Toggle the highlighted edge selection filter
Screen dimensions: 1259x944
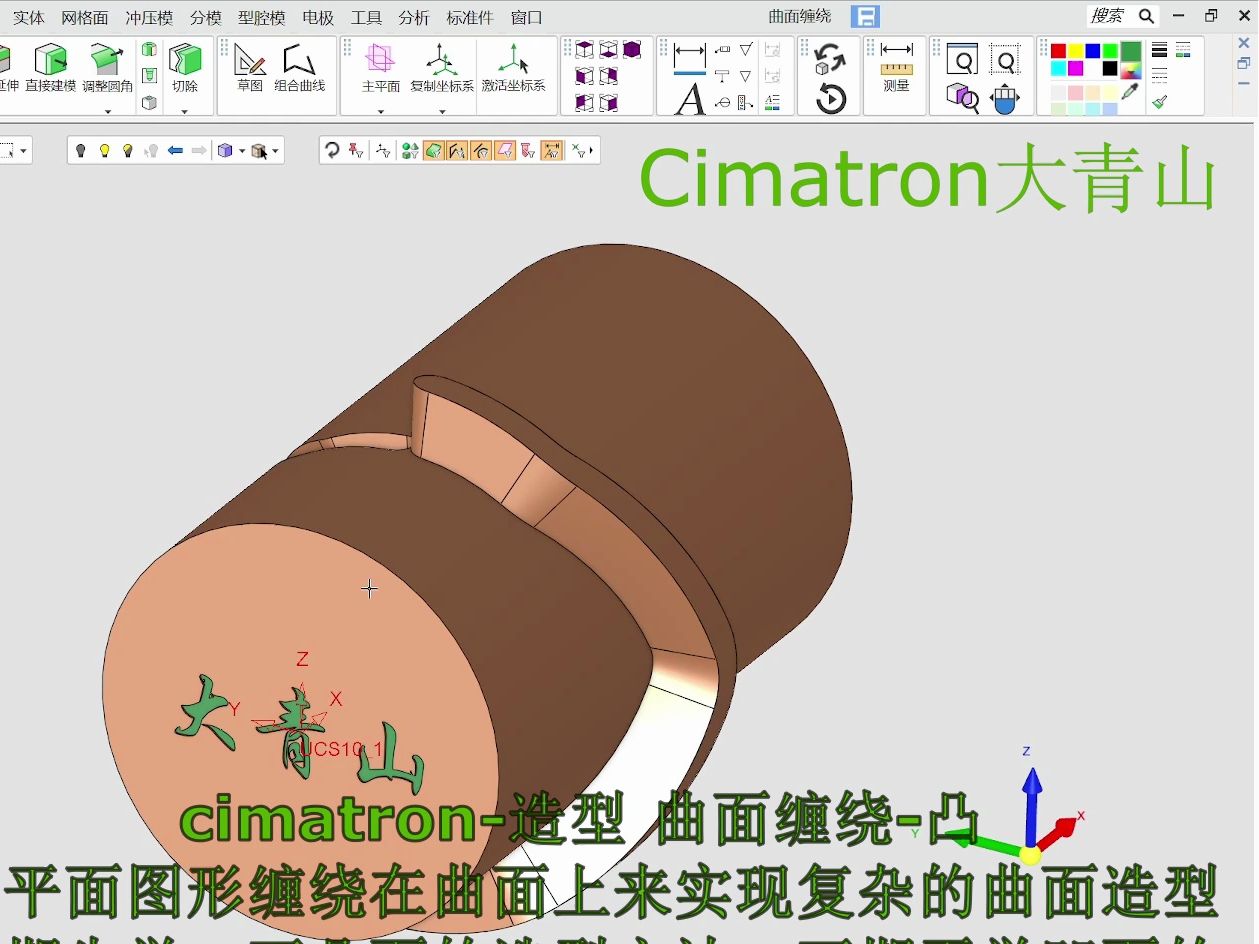457,151
